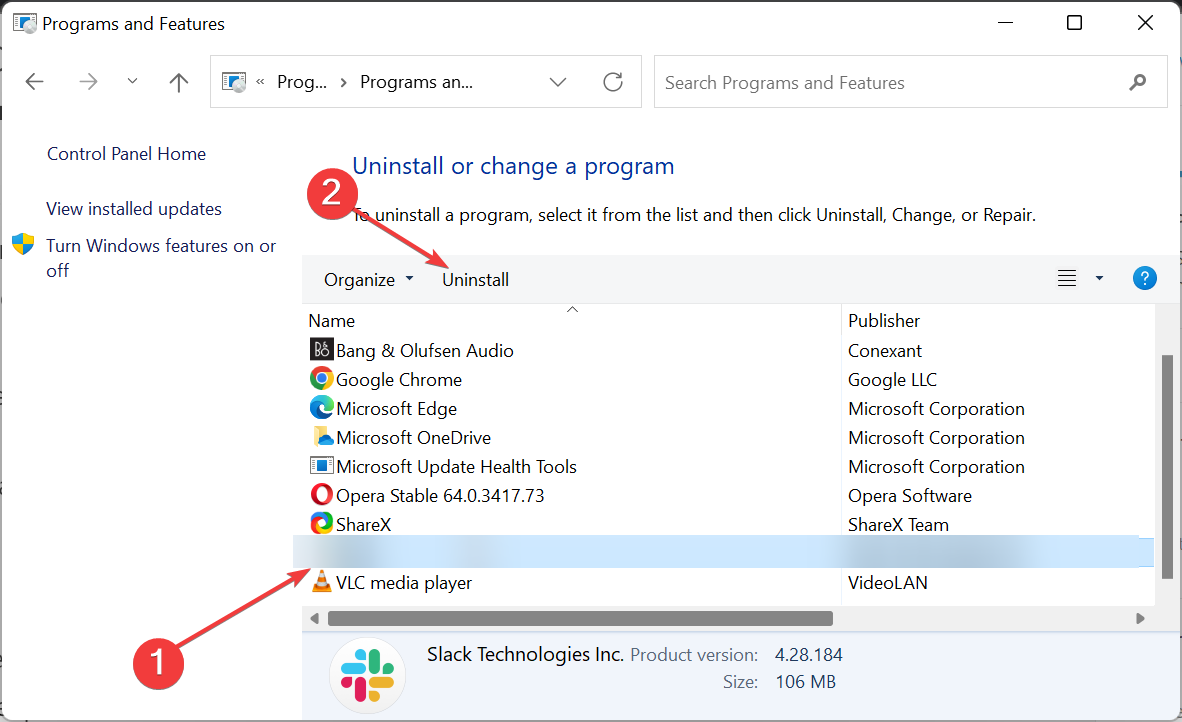Select the ShareX icon
This screenshot has height=722, width=1182.
[322, 523]
